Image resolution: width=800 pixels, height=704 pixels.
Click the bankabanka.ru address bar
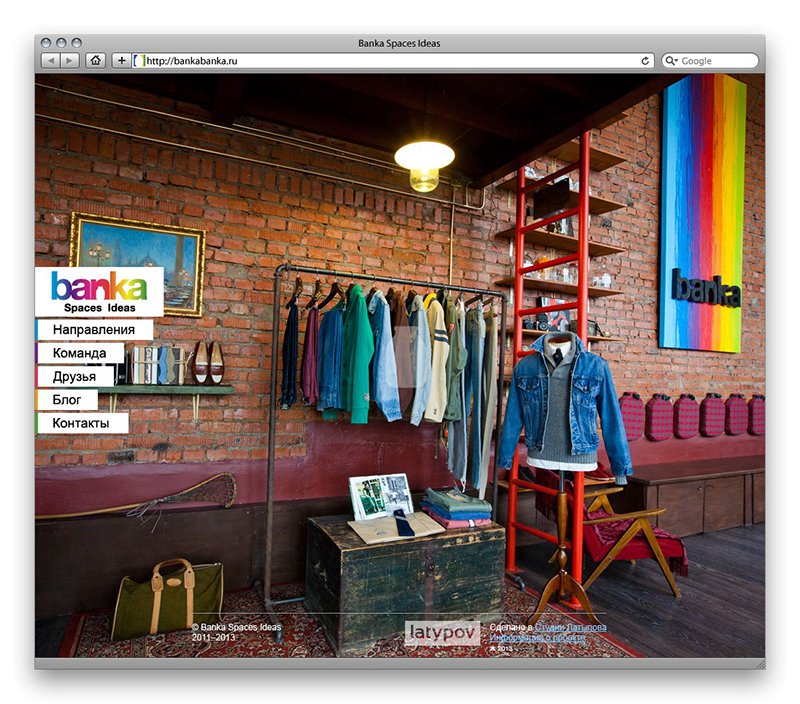[390, 61]
